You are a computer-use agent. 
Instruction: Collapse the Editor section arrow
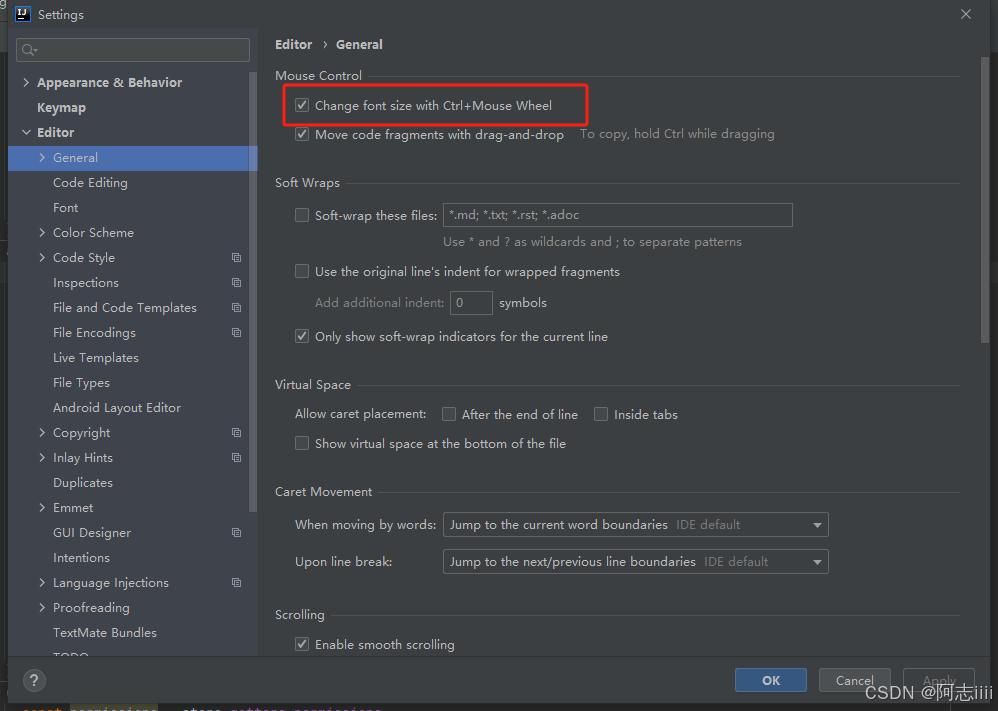[26, 132]
